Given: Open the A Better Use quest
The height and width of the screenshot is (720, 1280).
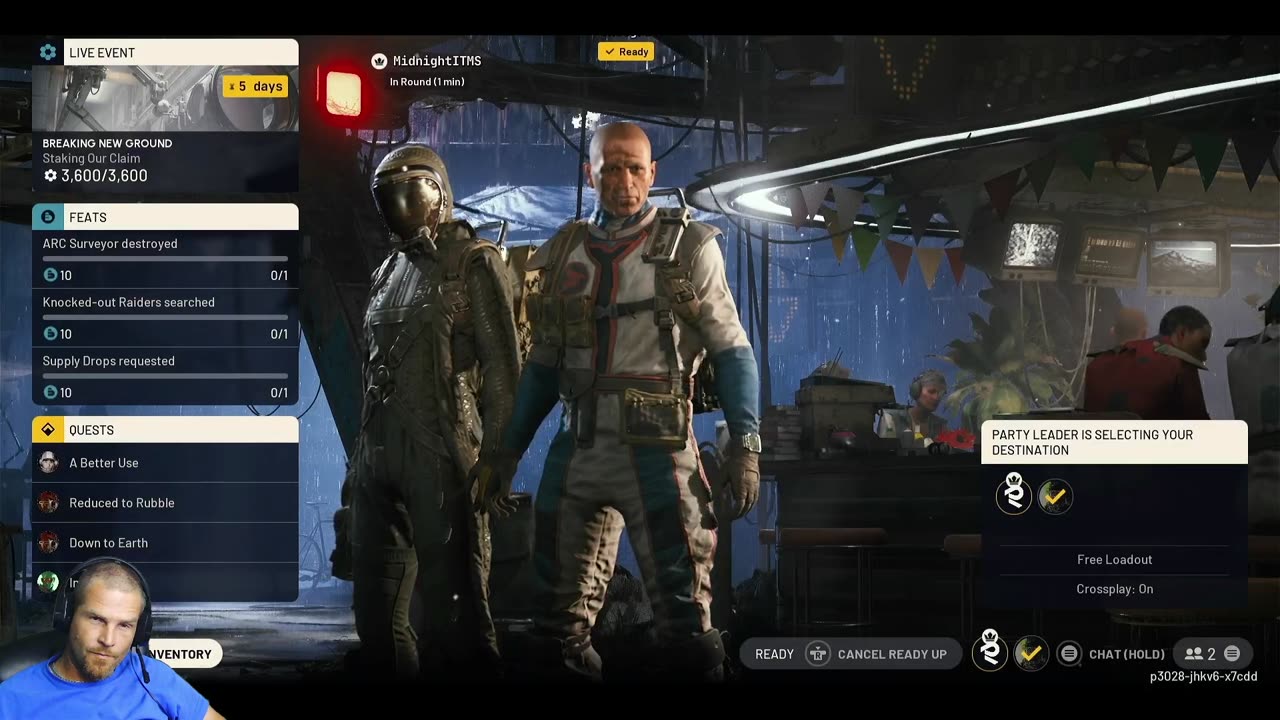Looking at the screenshot, I should (165, 463).
